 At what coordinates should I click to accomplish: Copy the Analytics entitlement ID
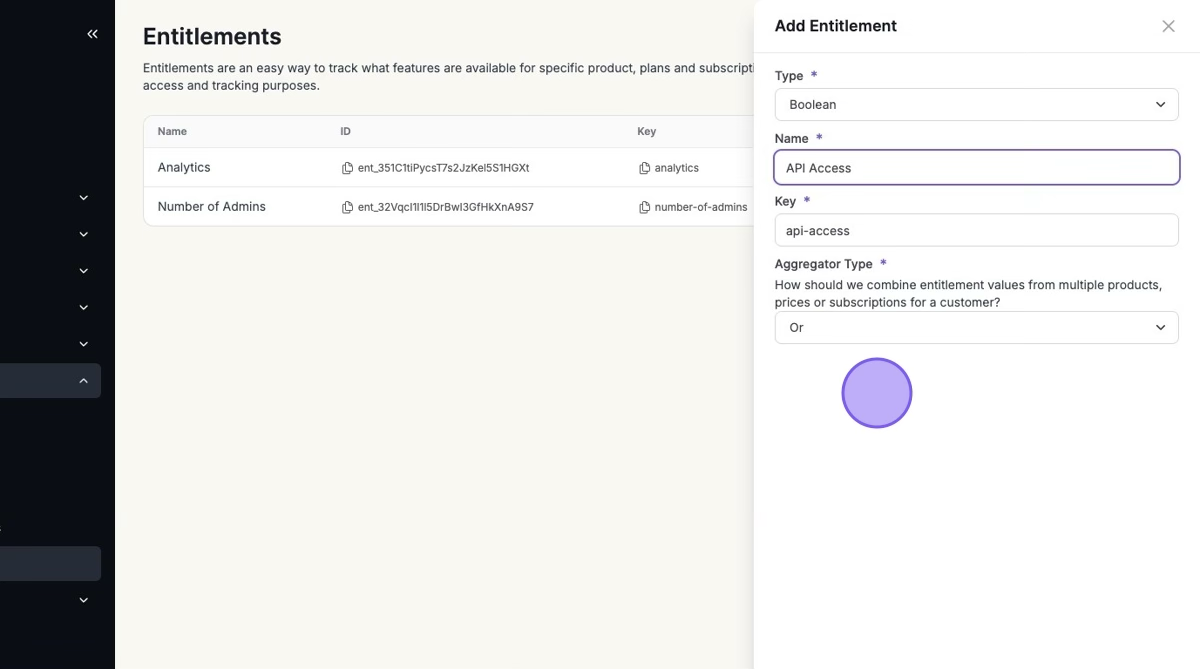tap(347, 168)
